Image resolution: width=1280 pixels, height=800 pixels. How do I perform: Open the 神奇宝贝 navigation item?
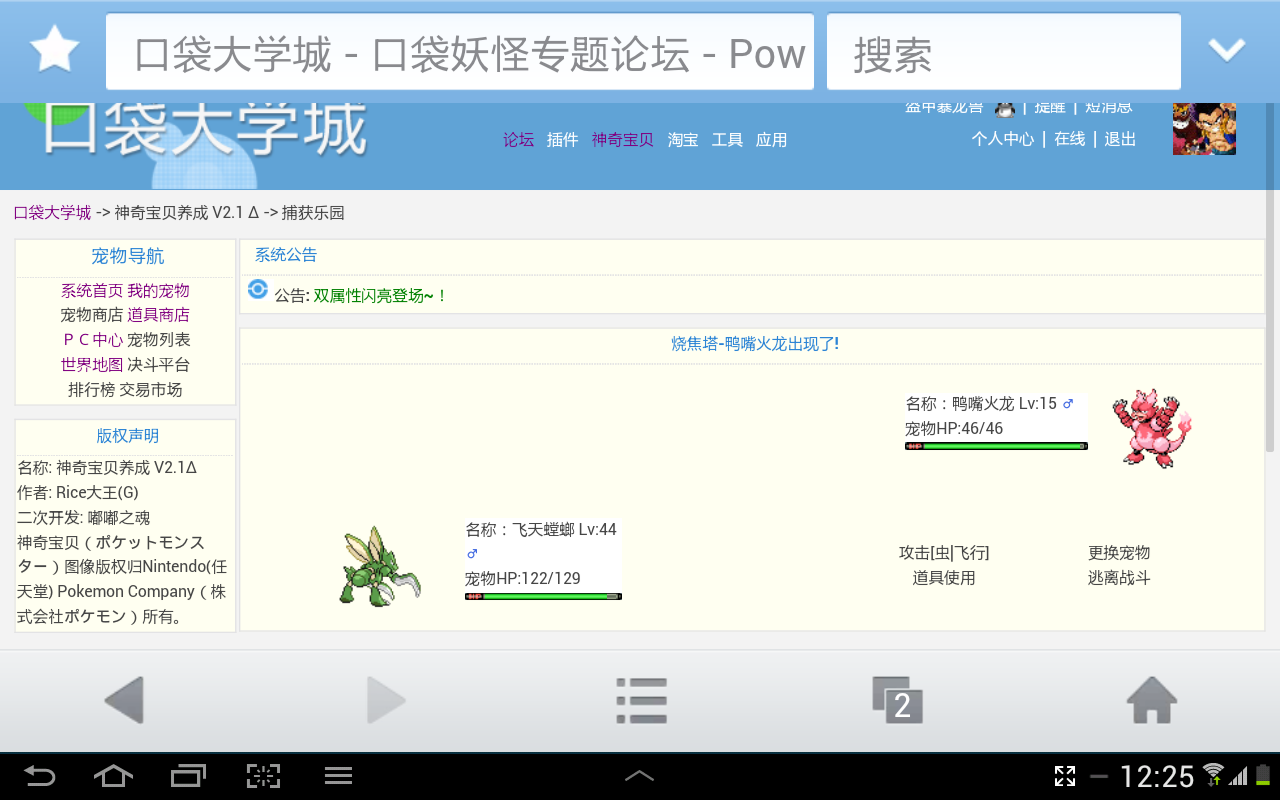point(622,140)
